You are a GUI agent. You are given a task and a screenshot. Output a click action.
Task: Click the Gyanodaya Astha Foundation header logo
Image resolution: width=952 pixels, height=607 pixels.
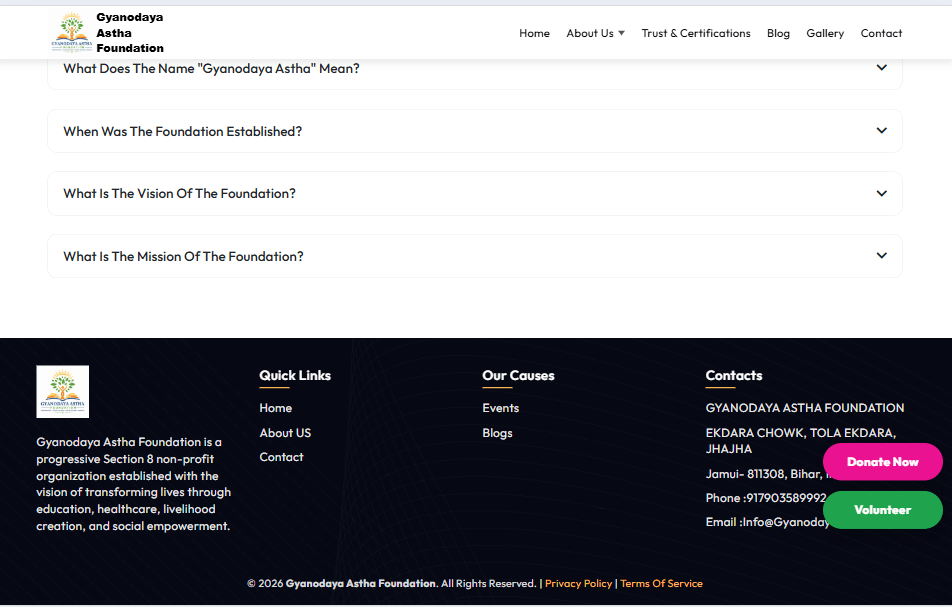[x=72, y=32]
